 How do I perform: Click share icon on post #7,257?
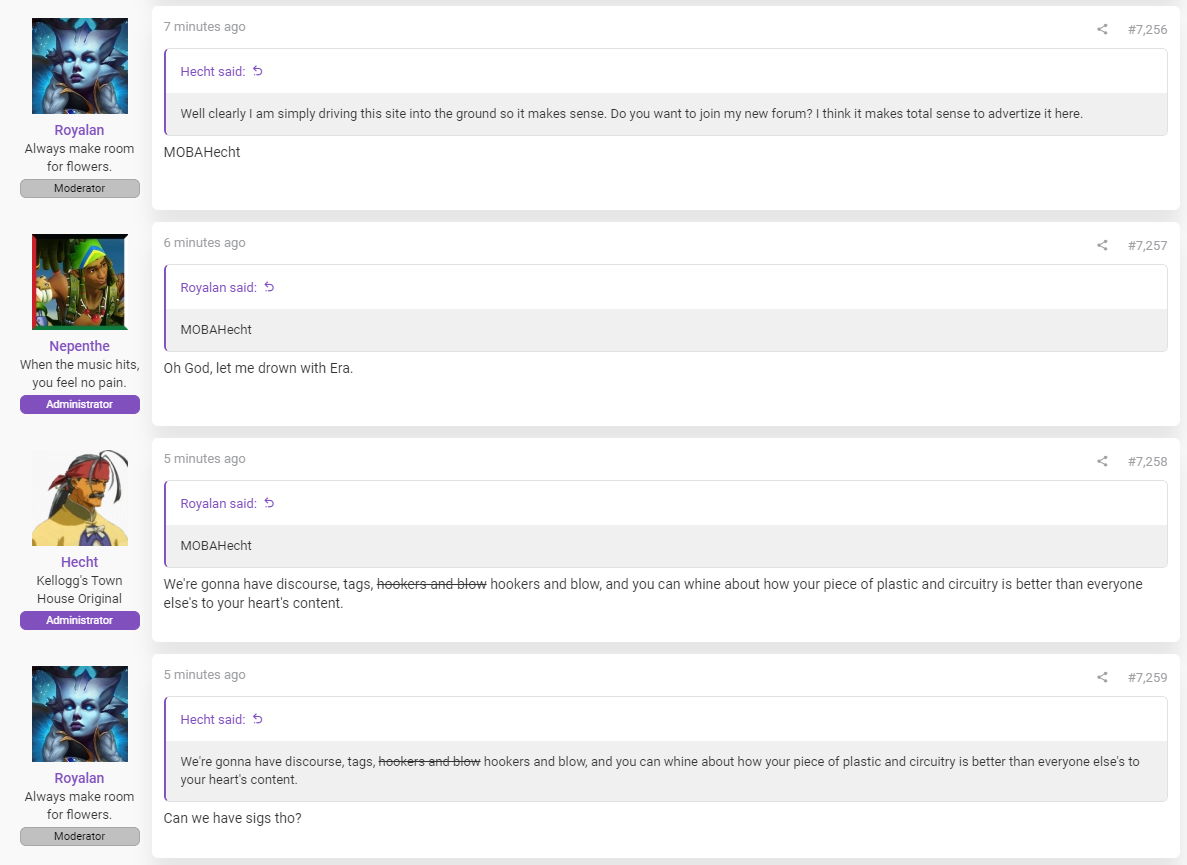[1102, 245]
